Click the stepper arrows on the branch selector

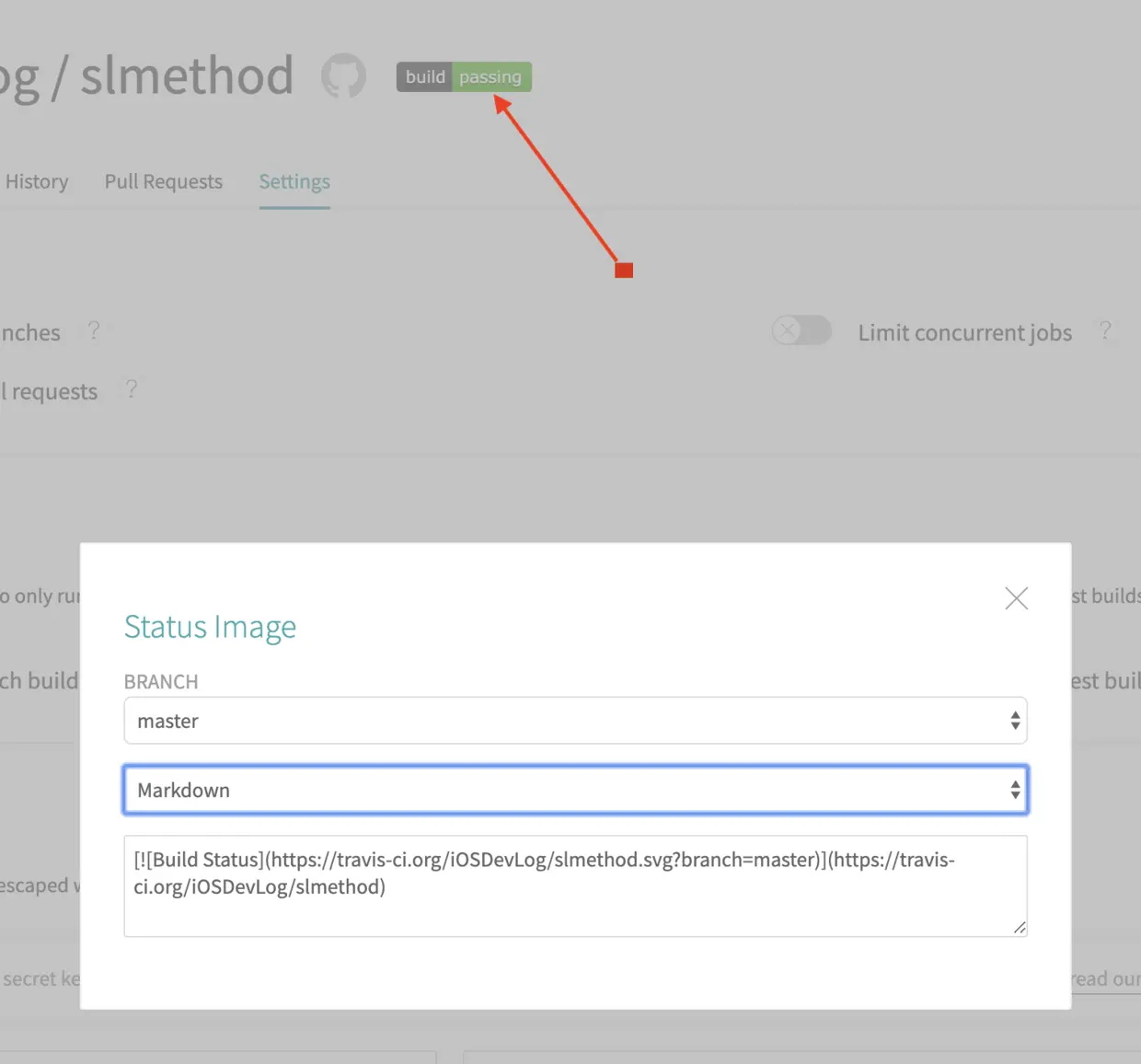pos(1015,721)
